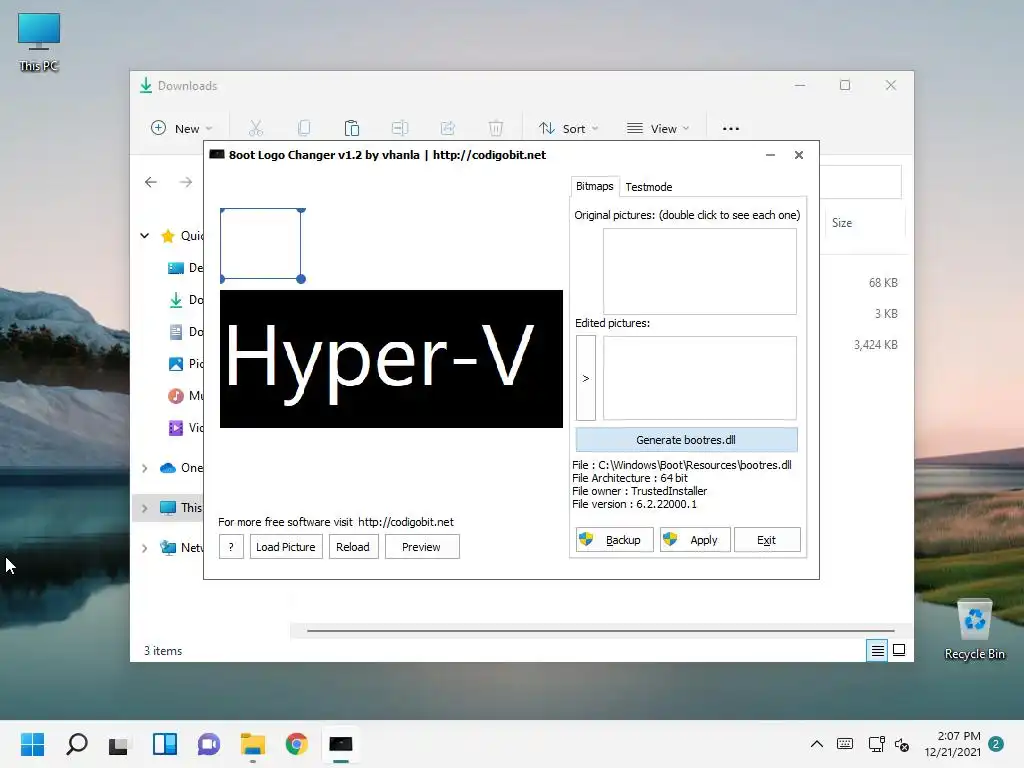Click the round selection-box corner handle
The height and width of the screenshot is (768, 1024).
click(x=301, y=279)
